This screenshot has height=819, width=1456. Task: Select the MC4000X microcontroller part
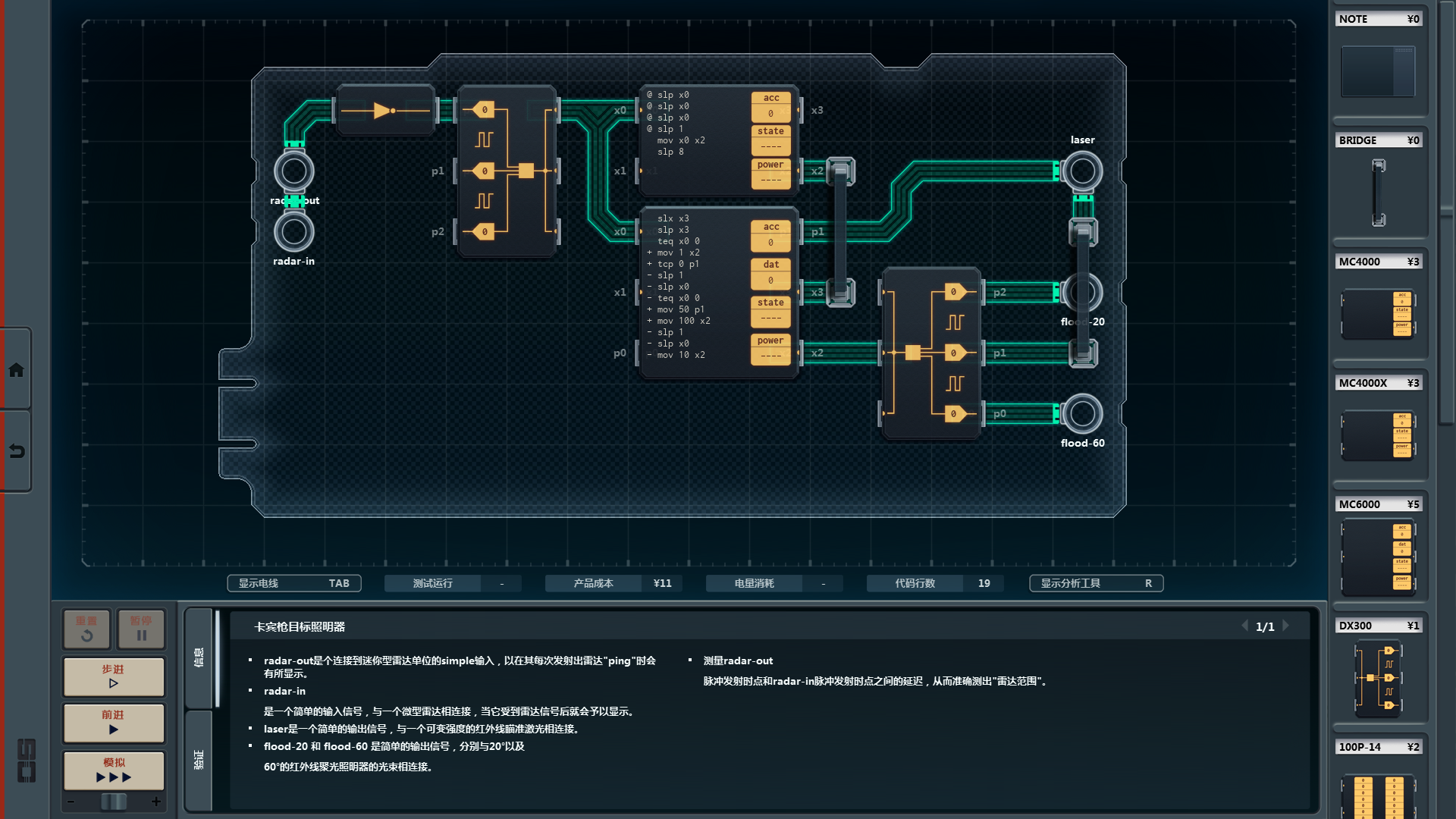(x=1378, y=435)
